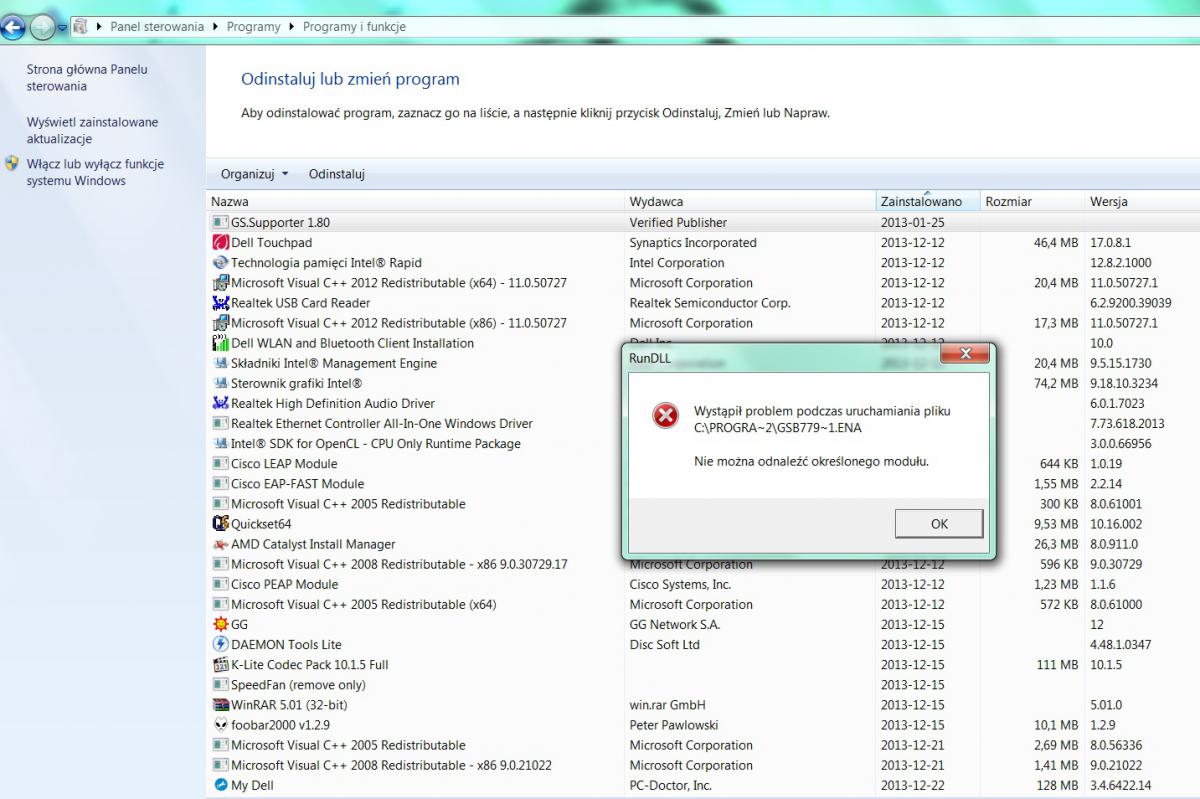Expand the arrow after Programy breadcrumb
Screen dimensions: 1200x799
coord(292,27)
